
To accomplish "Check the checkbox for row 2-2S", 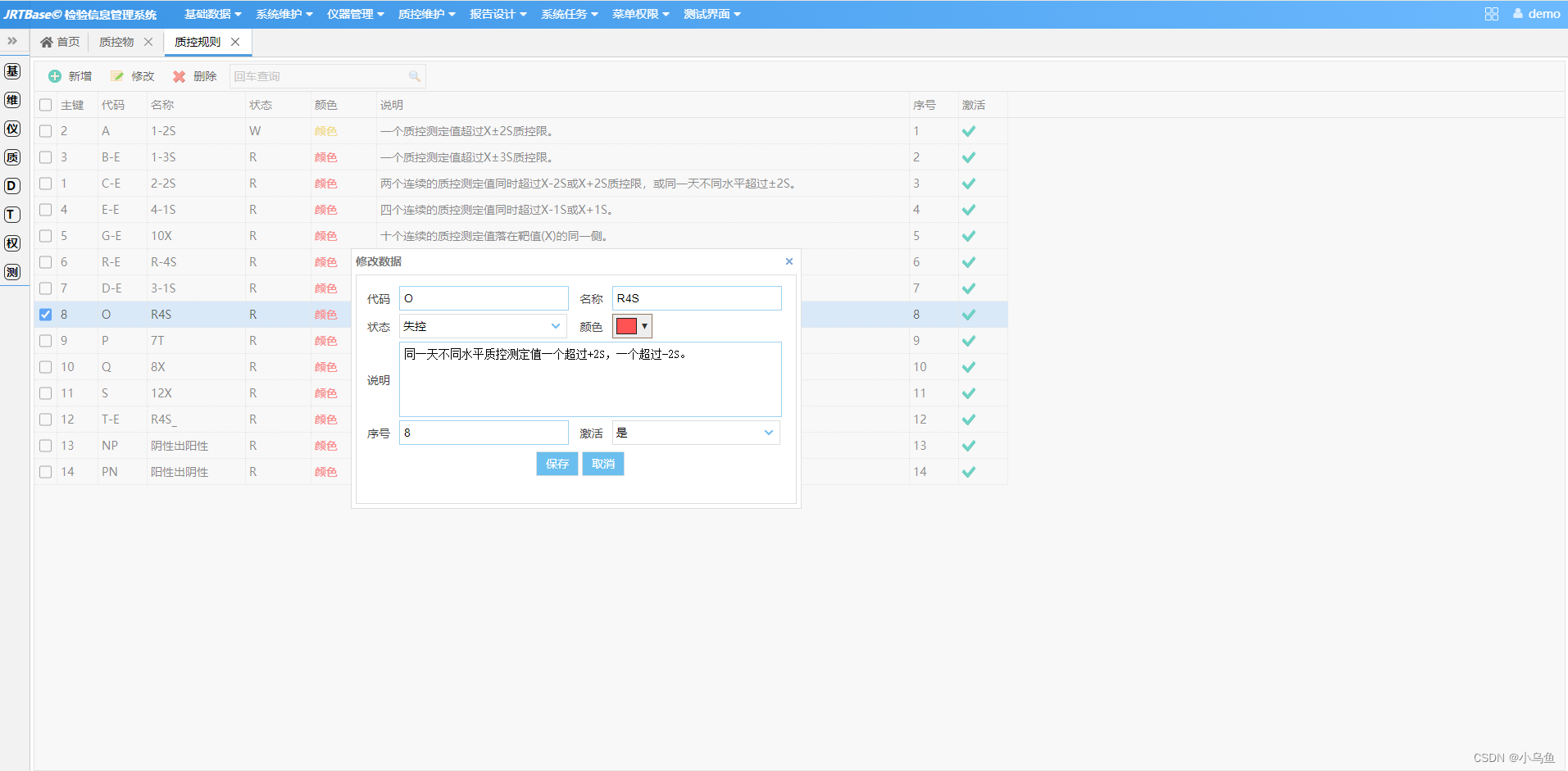I will pos(45,184).
